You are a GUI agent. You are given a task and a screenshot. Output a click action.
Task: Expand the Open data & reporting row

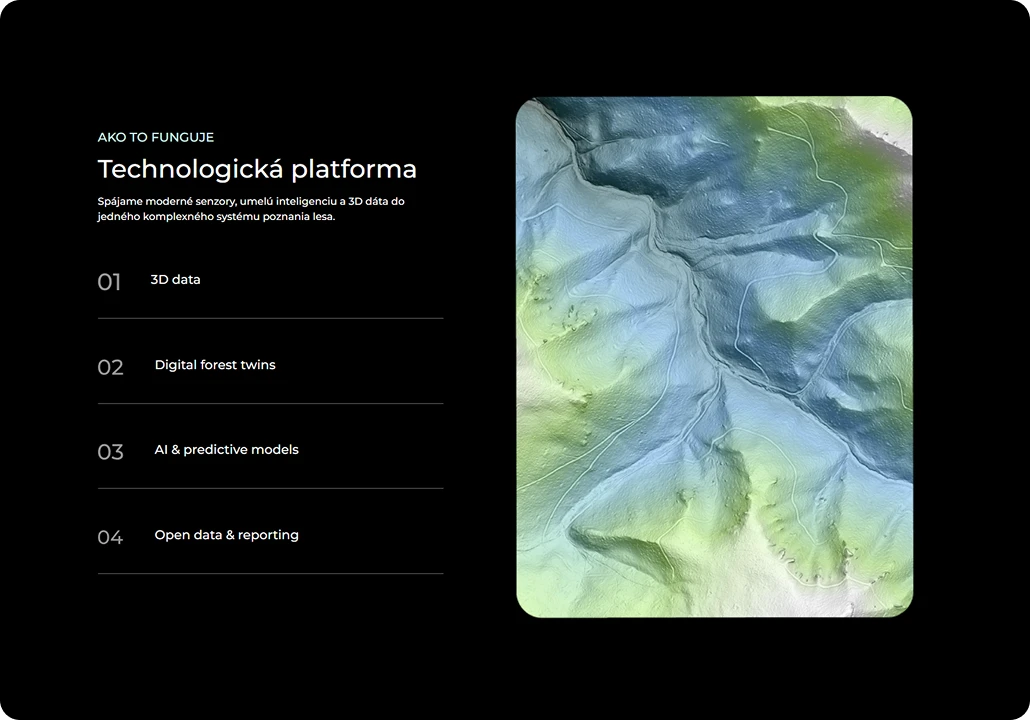(226, 535)
